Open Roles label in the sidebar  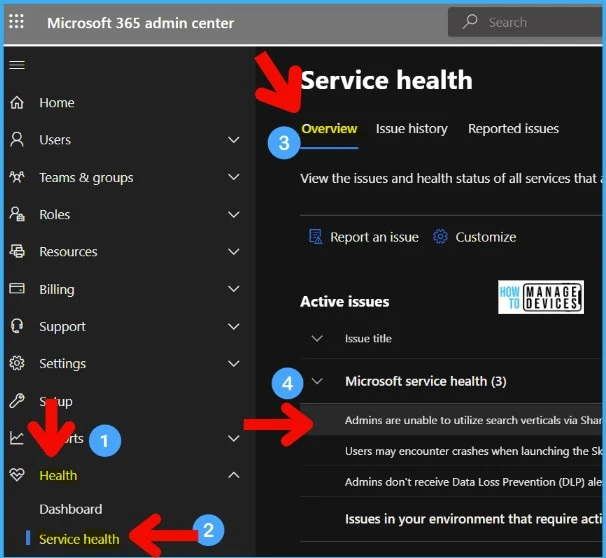pos(54,214)
